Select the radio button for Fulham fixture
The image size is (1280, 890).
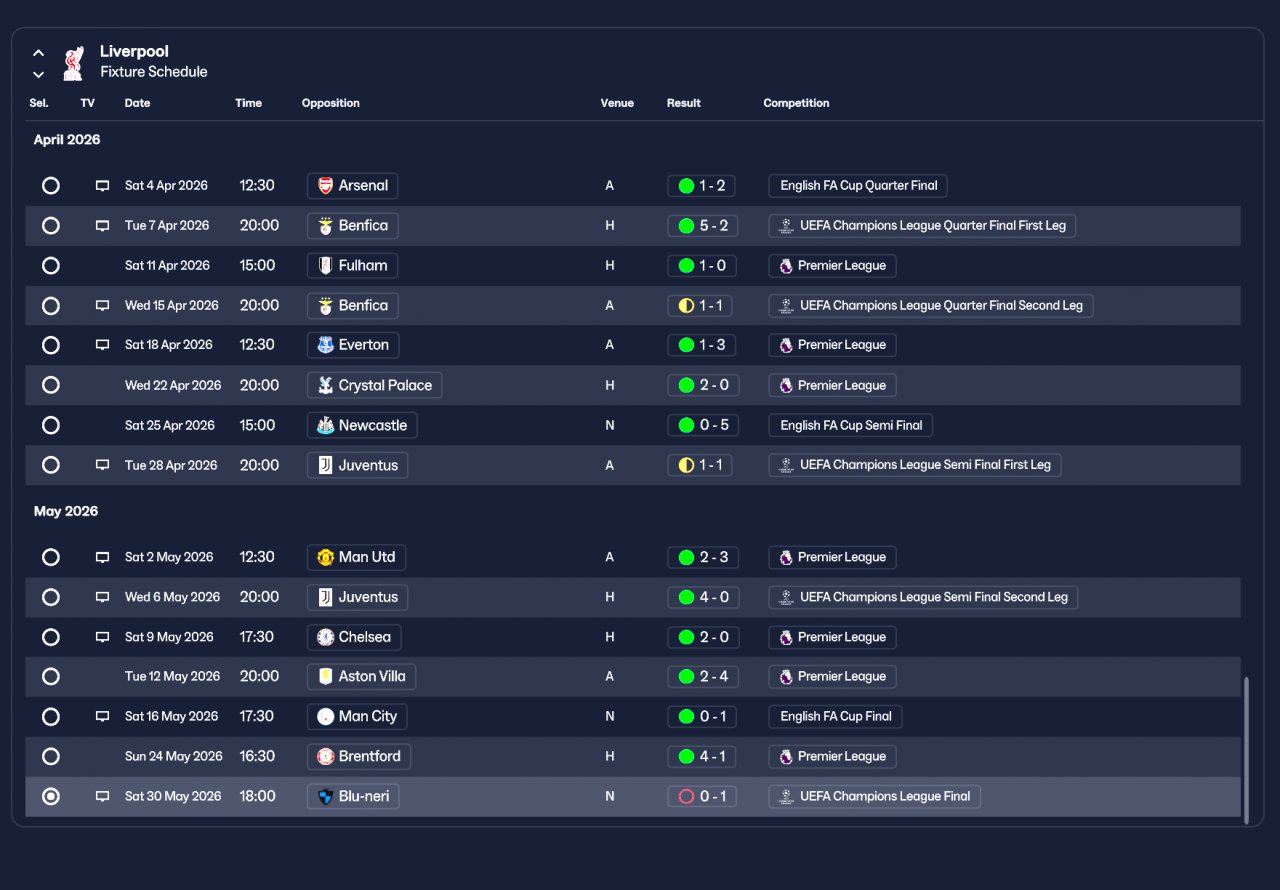51,266
